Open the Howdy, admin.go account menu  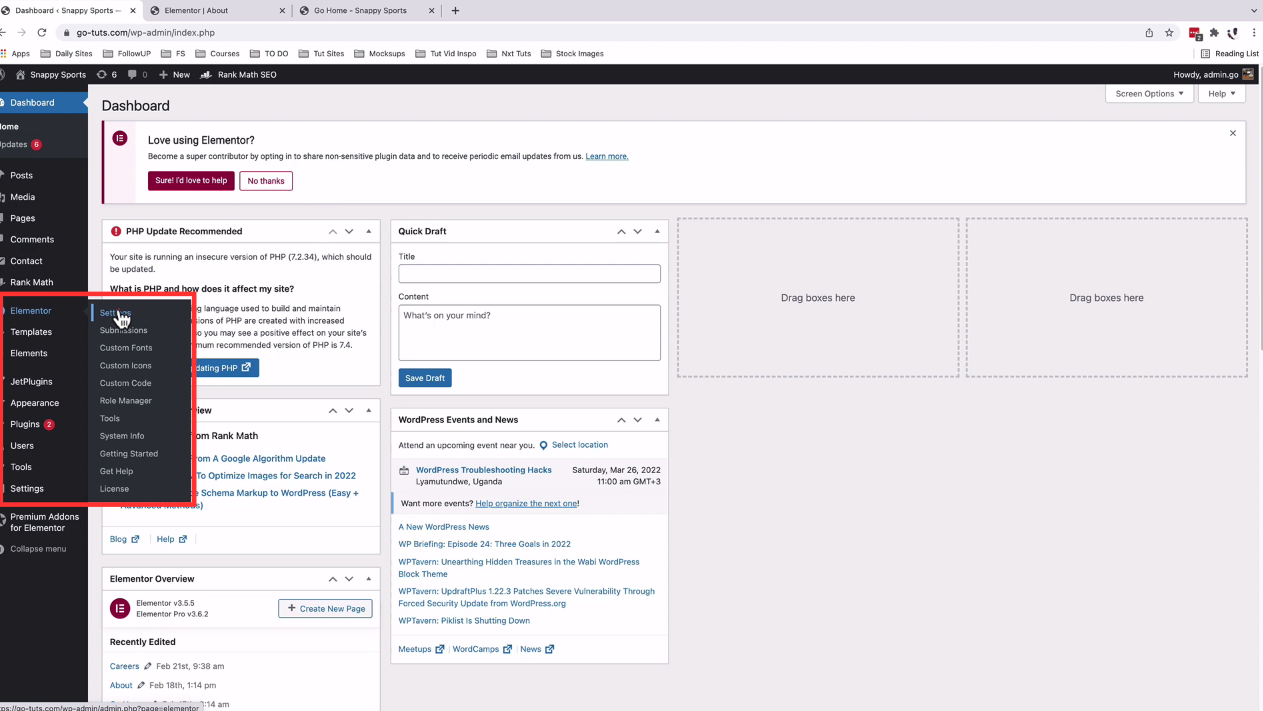[1213, 75]
